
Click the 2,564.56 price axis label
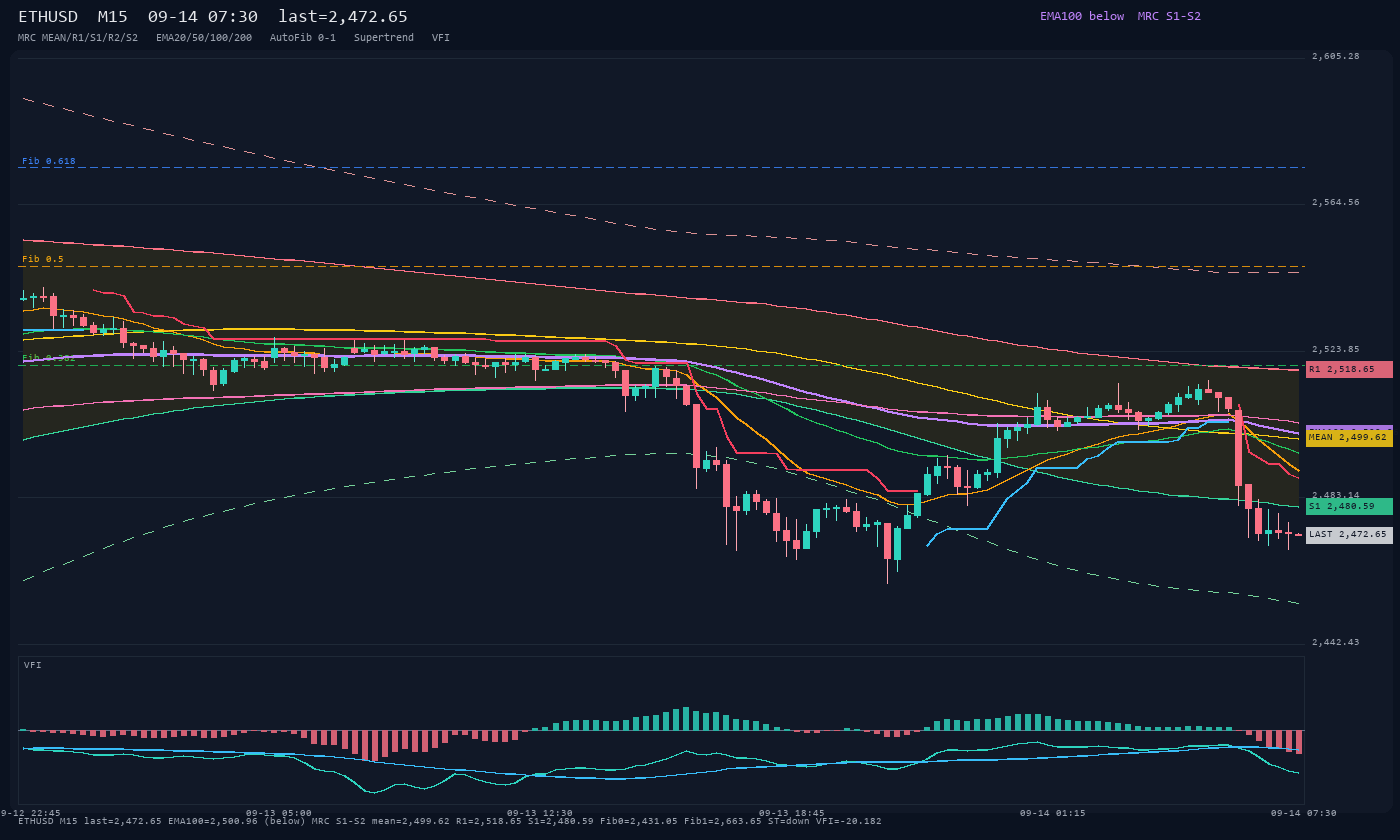click(x=1336, y=203)
